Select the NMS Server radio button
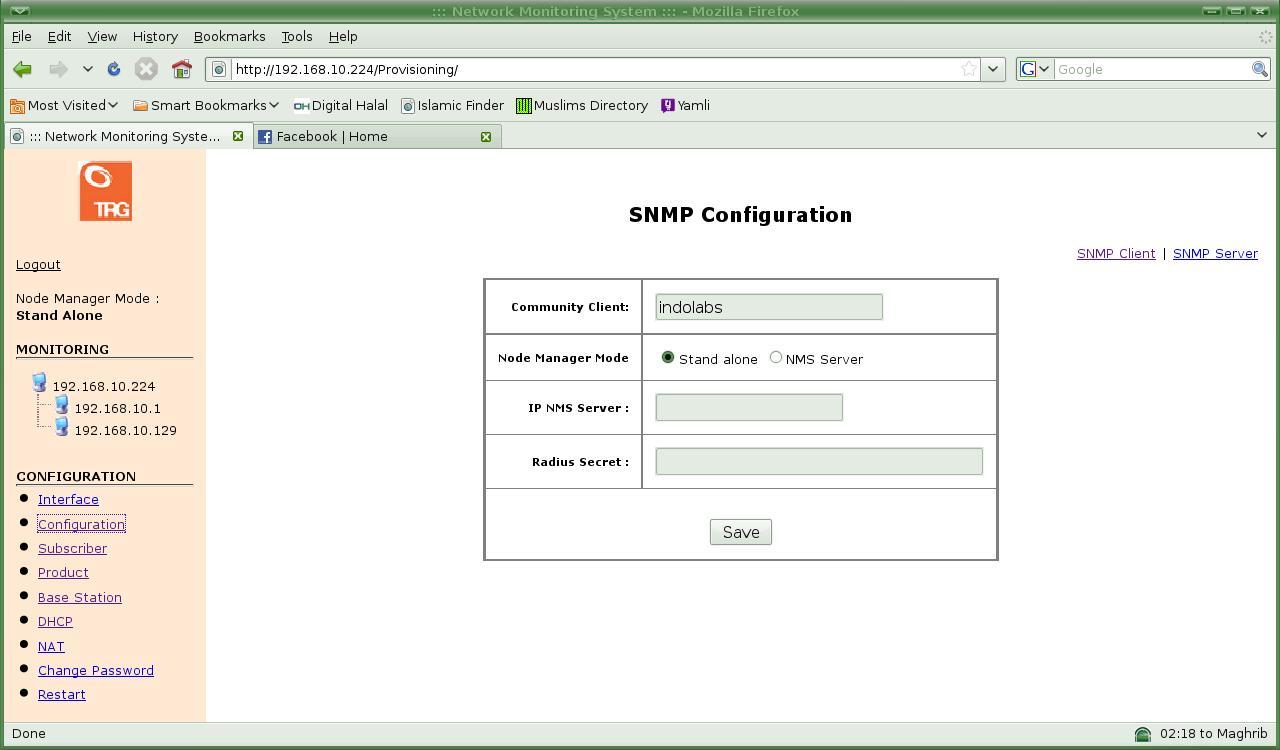Viewport: 1280px width, 750px height. pos(776,358)
